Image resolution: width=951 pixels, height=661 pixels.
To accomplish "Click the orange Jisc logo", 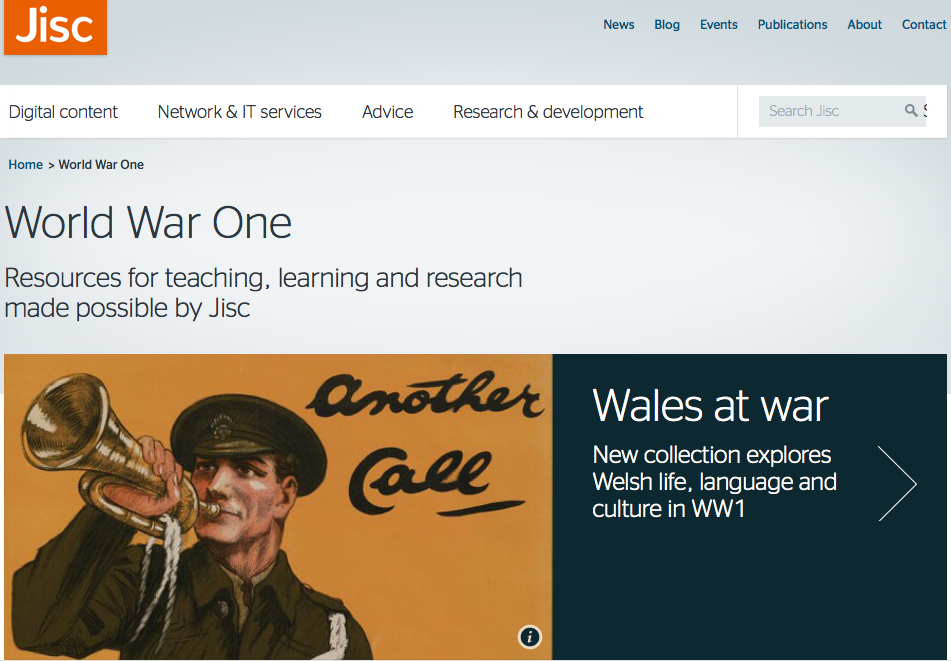I will pos(55,27).
